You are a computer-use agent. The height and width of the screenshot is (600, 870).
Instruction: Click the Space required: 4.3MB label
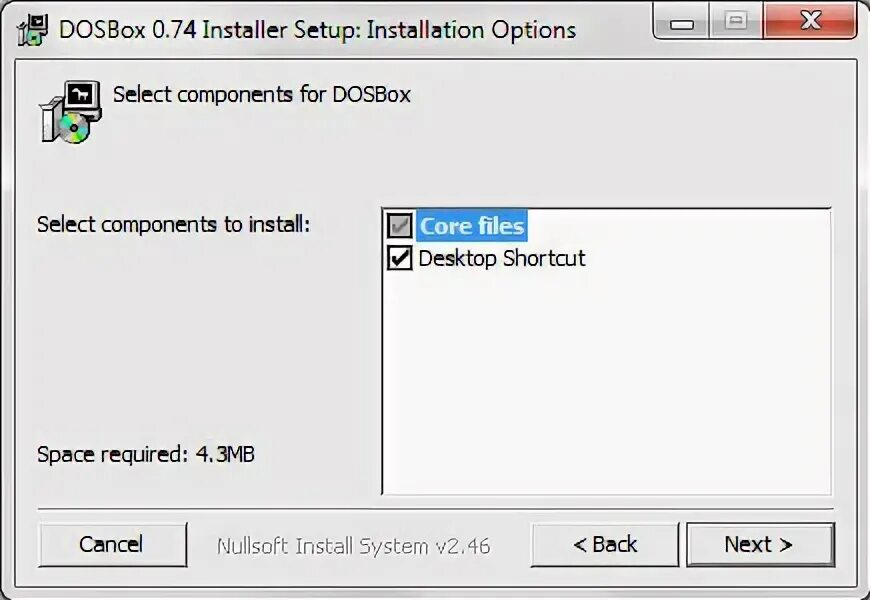(146, 454)
